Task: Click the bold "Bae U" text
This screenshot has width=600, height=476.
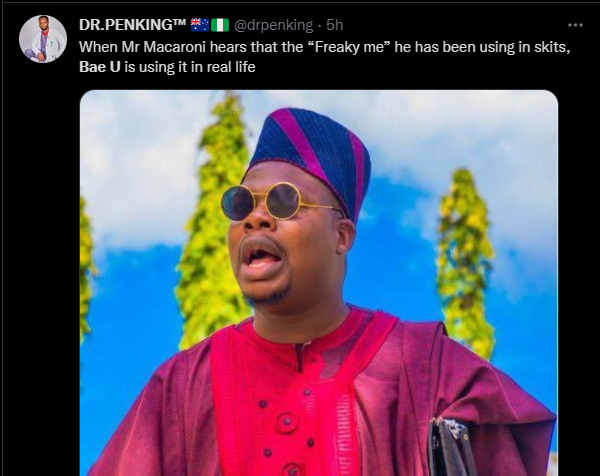Action: (100, 67)
